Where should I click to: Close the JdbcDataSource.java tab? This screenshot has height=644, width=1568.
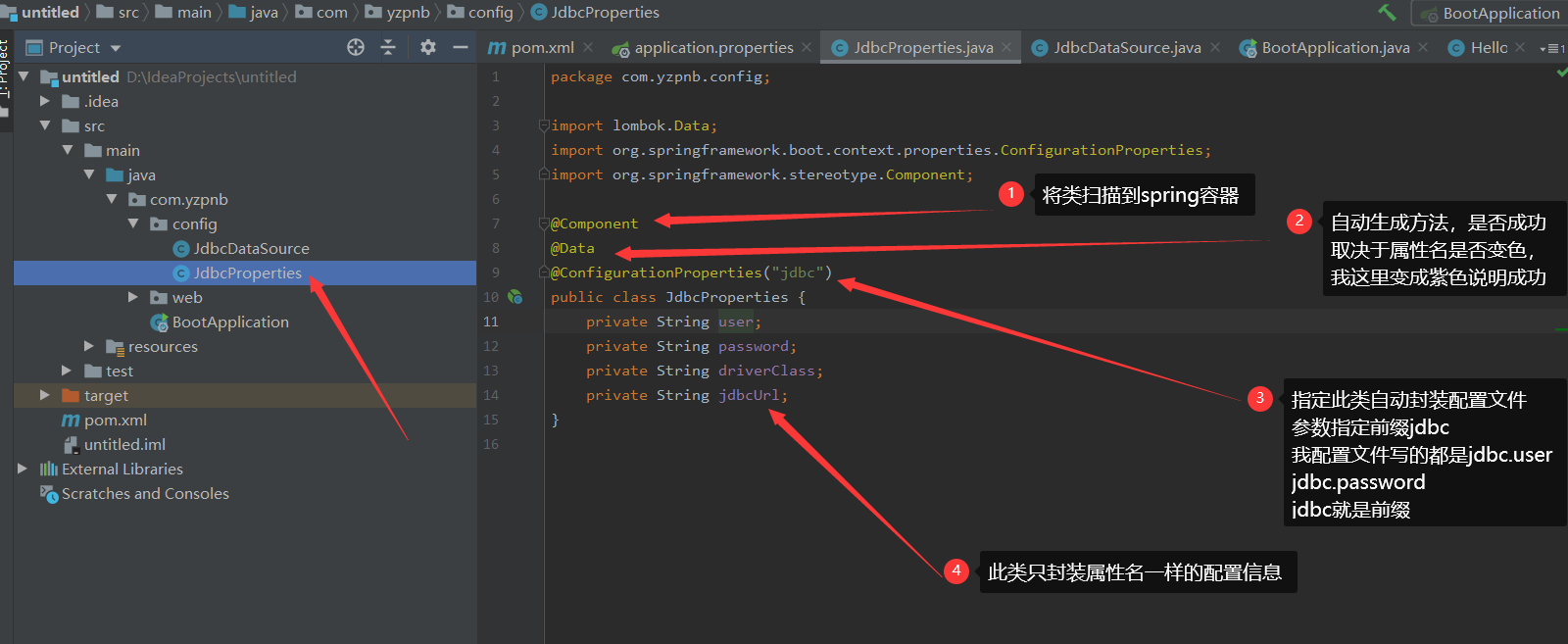[1215, 47]
